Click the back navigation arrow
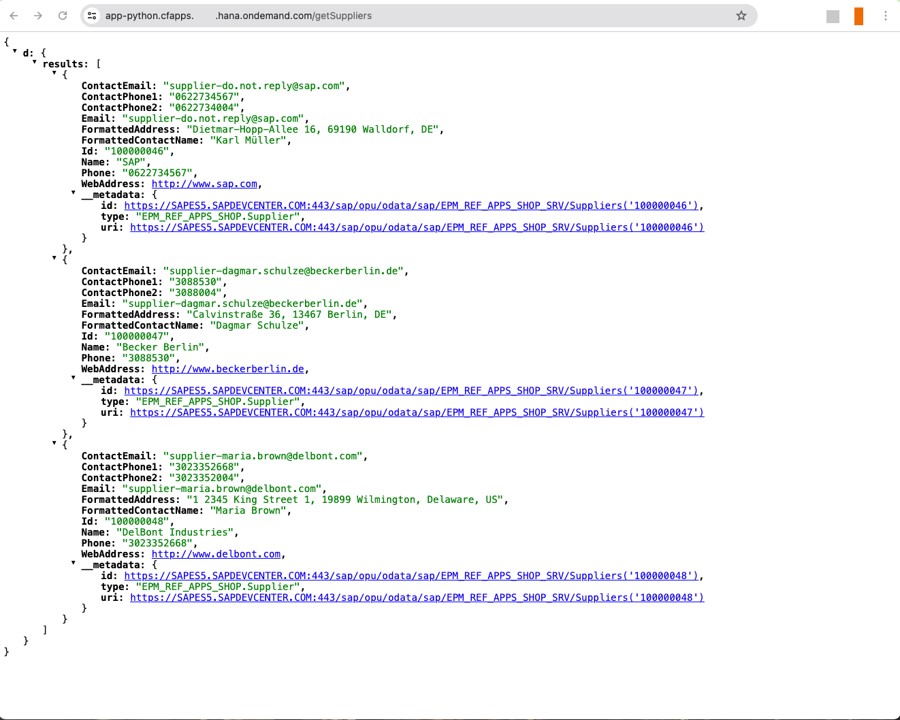900x720 pixels. point(13,15)
